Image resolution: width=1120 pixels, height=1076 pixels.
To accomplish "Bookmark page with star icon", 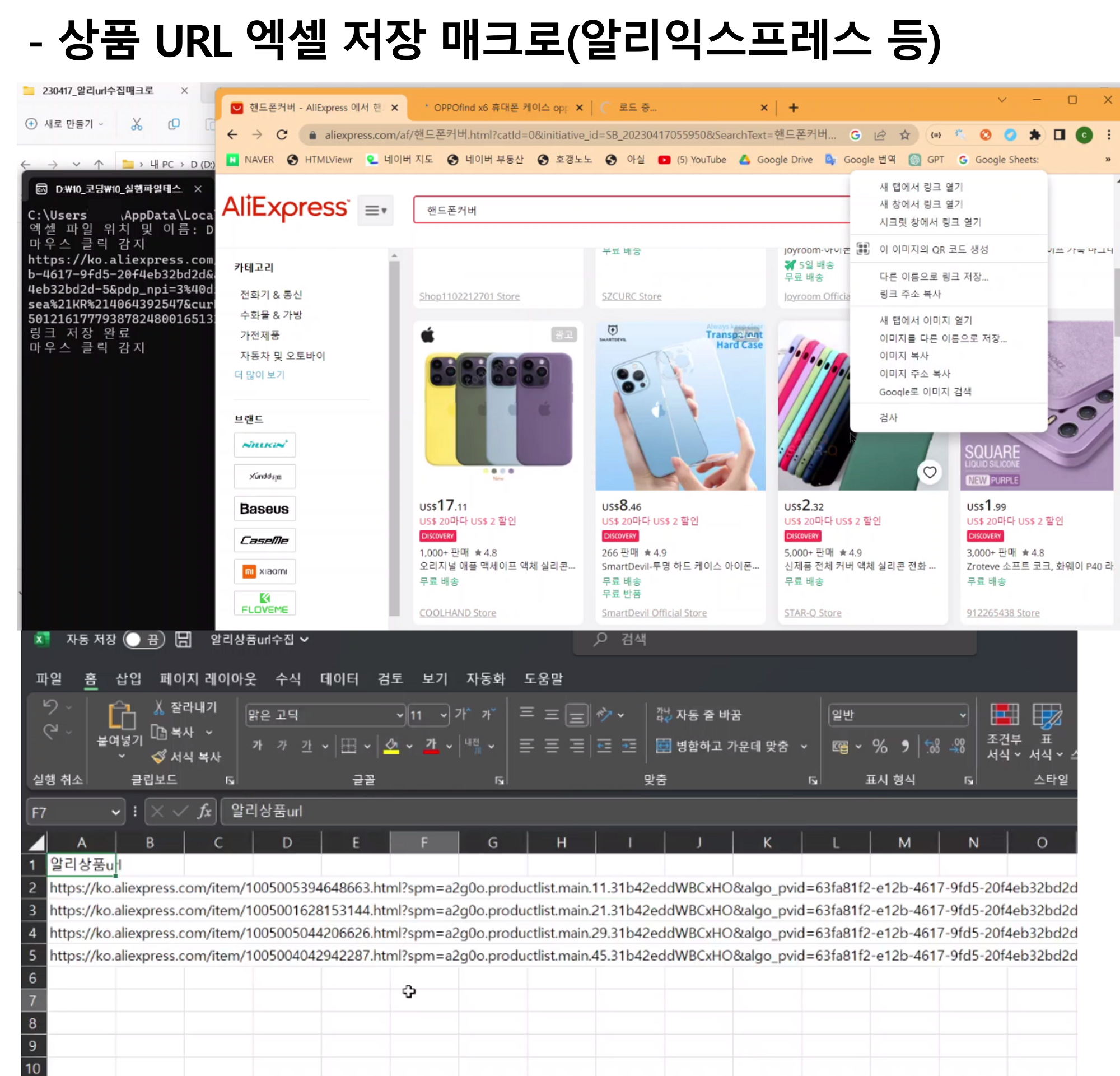I will click(904, 135).
